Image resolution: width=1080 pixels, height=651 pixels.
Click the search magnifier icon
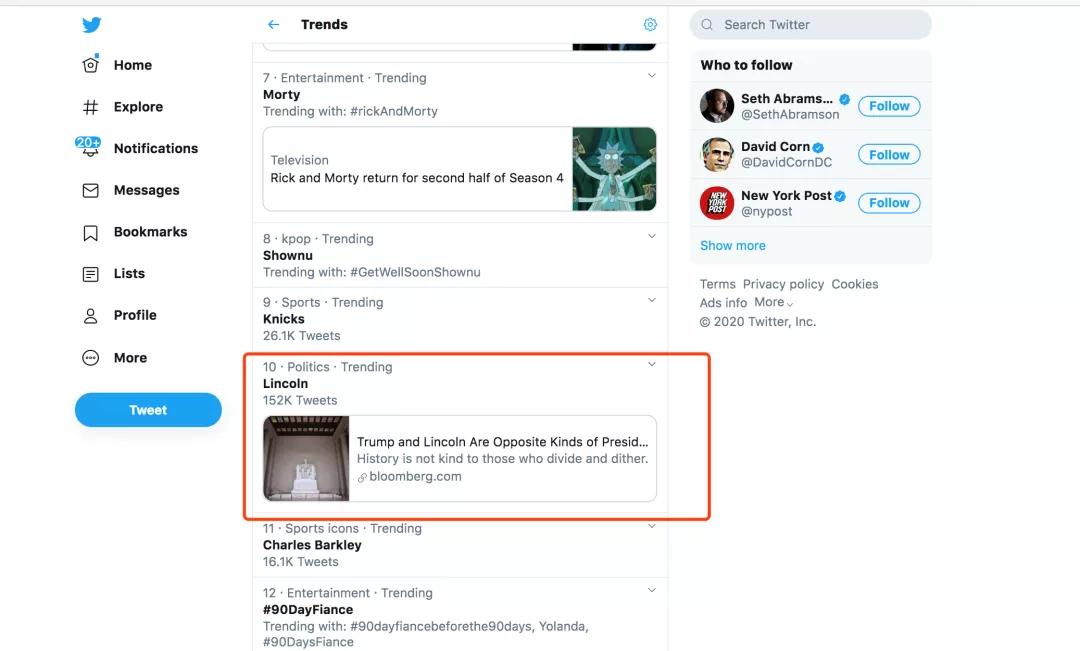tap(707, 25)
